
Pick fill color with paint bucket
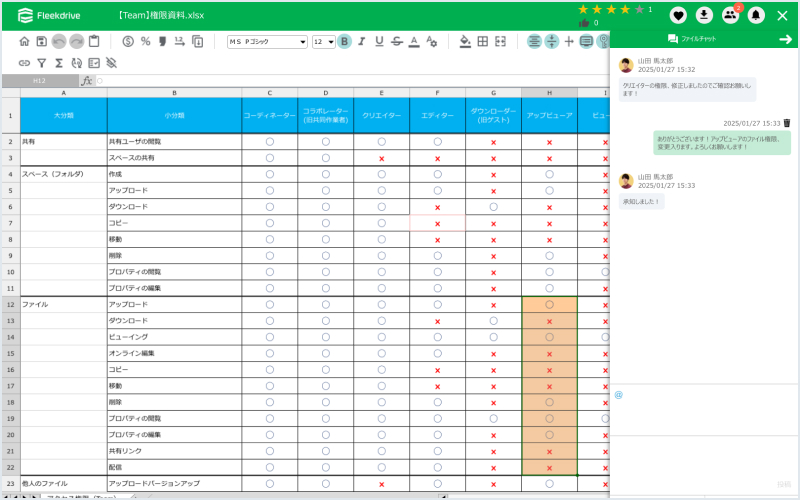pyautogui.click(x=465, y=42)
